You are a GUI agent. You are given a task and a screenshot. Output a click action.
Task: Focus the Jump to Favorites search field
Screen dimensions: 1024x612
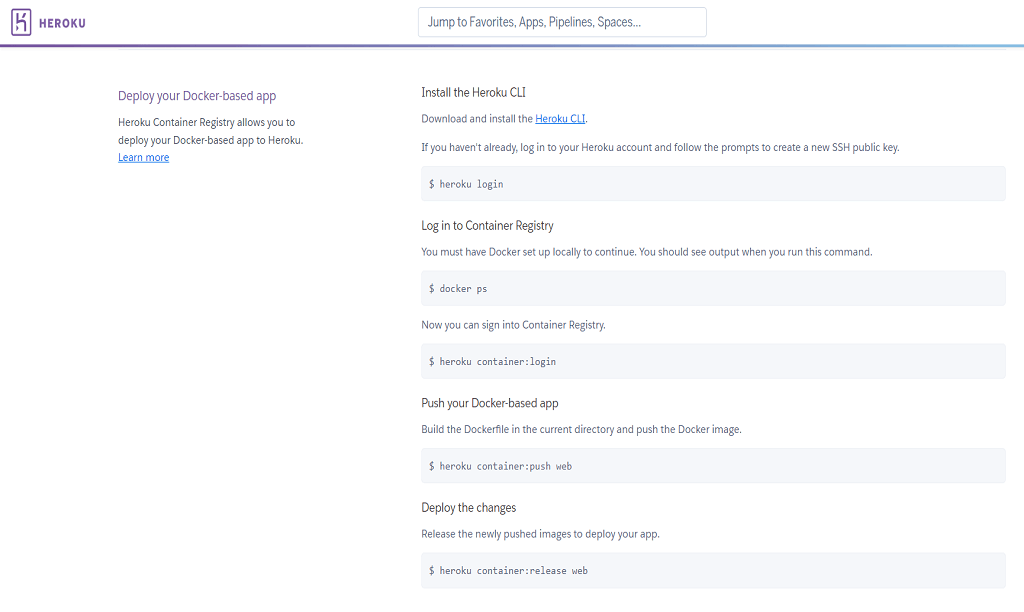click(x=562, y=22)
